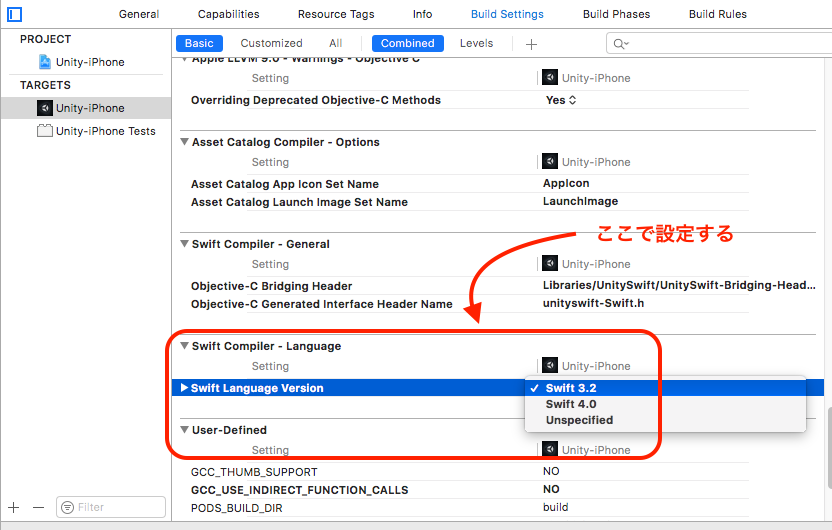The image size is (832, 530).
Task: Collapse Swift Compiler - General section
Action: pyautogui.click(x=185, y=244)
